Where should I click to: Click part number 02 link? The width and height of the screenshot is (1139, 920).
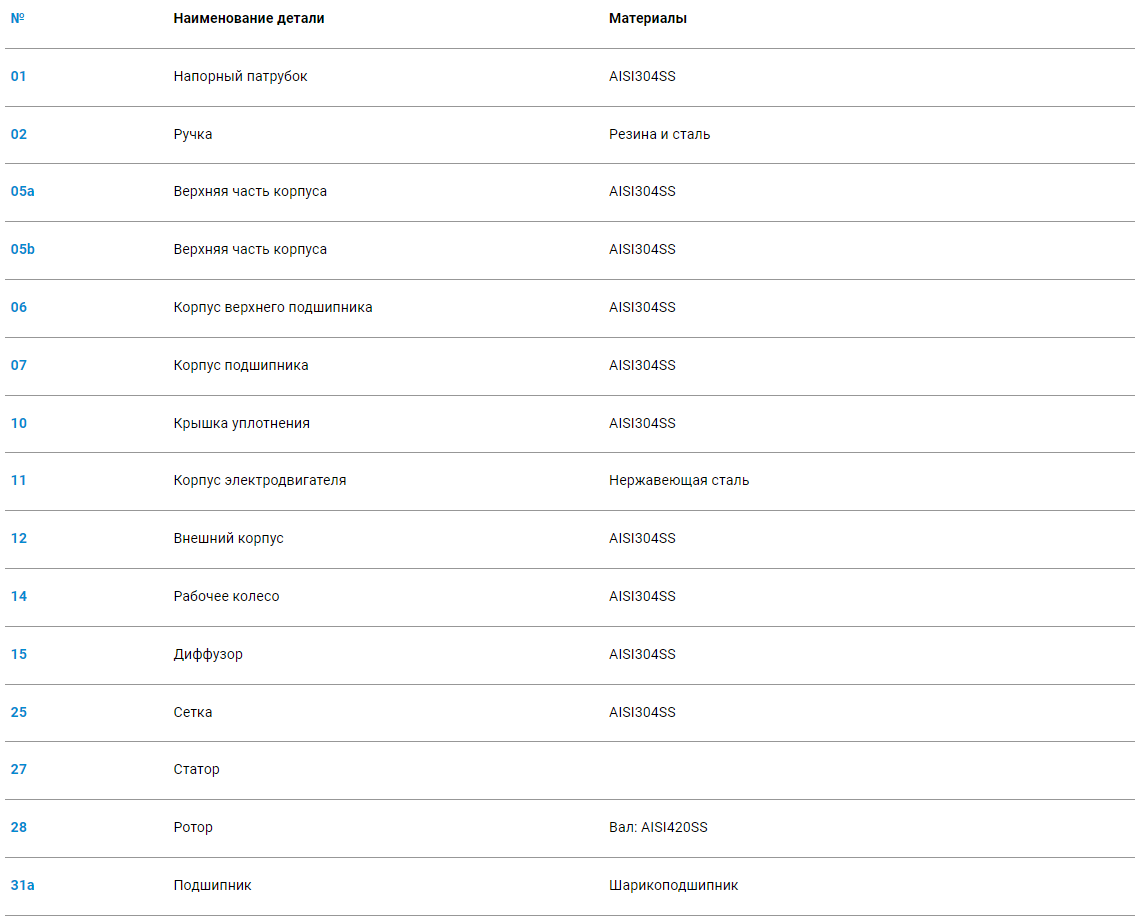pyautogui.click(x=19, y=134)
